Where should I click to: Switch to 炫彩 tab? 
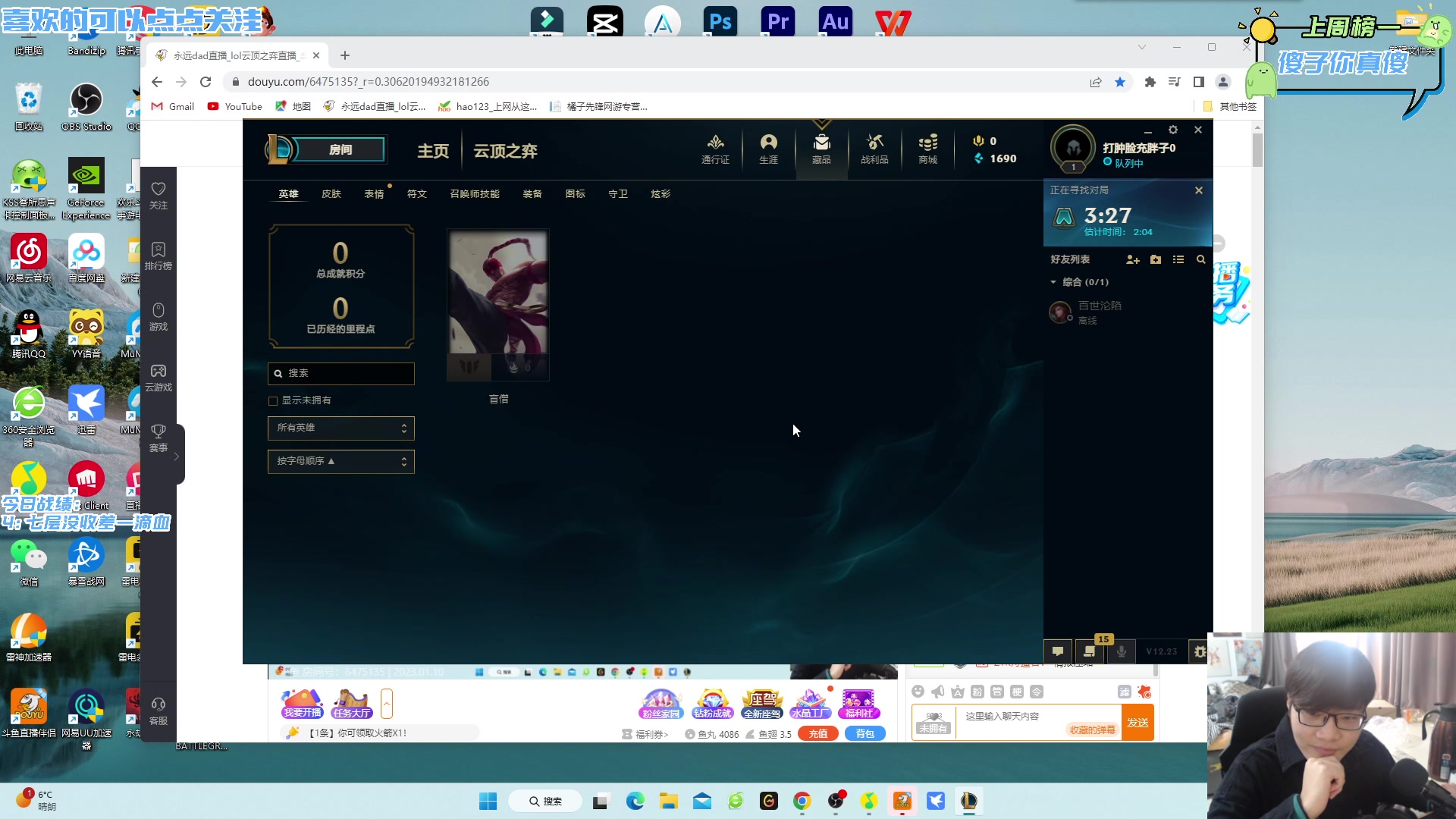pyautogui.click(x=661, y=194)
